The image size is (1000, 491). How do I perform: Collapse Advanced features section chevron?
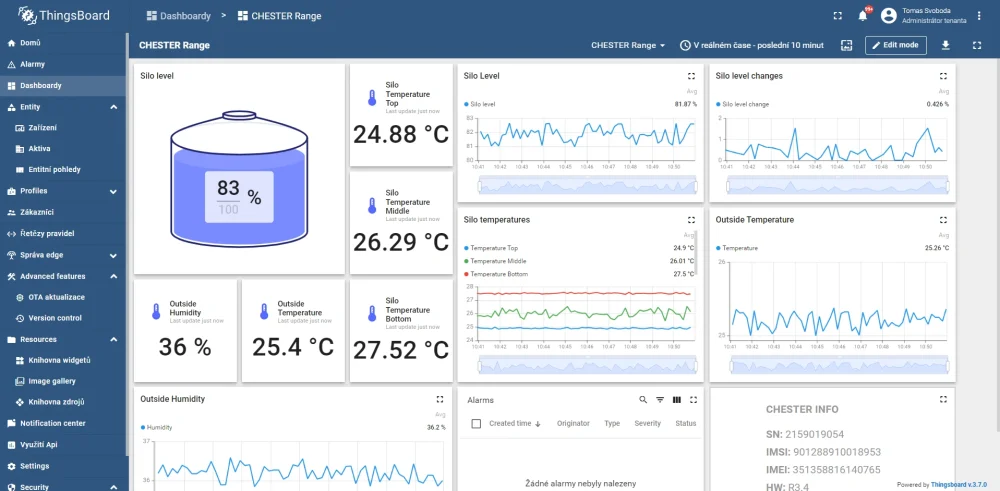click(114, 277)
